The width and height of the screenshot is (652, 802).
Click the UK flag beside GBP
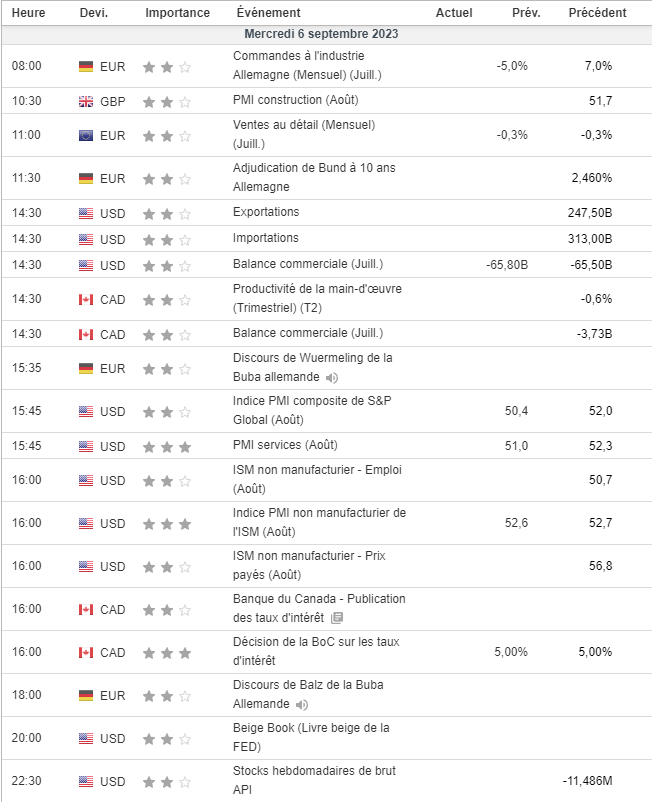click(86, 101)
